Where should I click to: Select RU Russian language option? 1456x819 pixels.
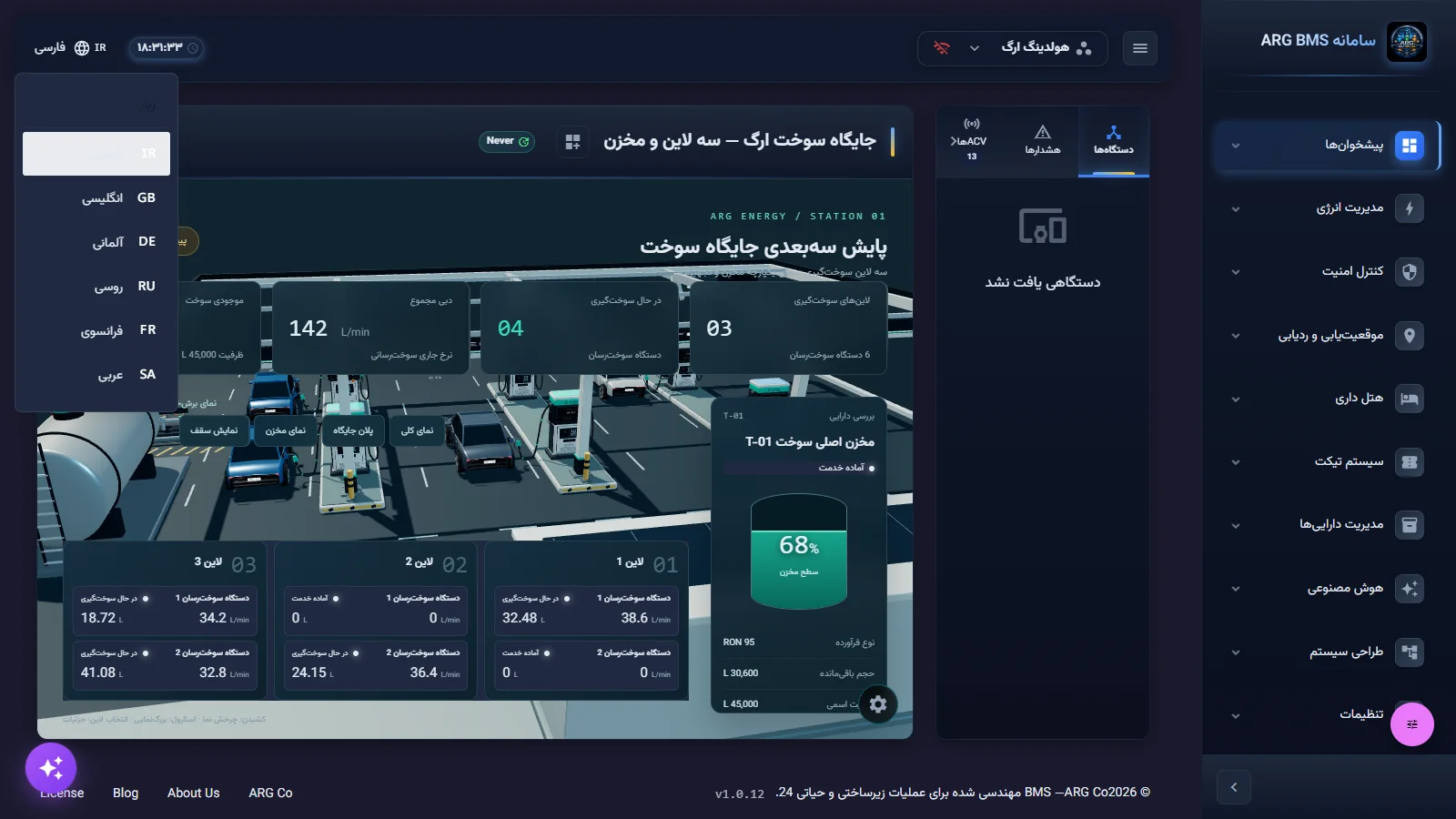point(96,286)
